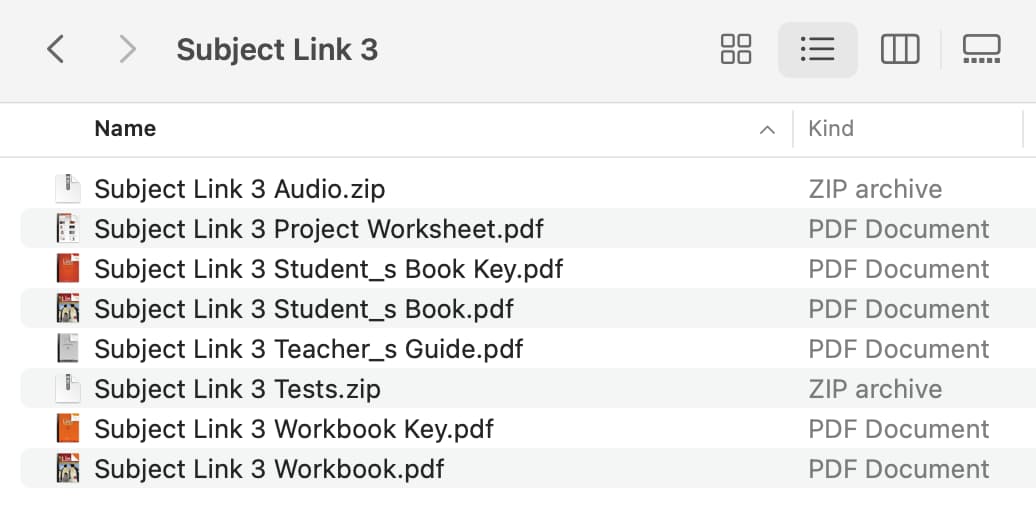Click the Workbook Key.pdf orange file icon
1036x528 pixels.
[x=67, y=429]
